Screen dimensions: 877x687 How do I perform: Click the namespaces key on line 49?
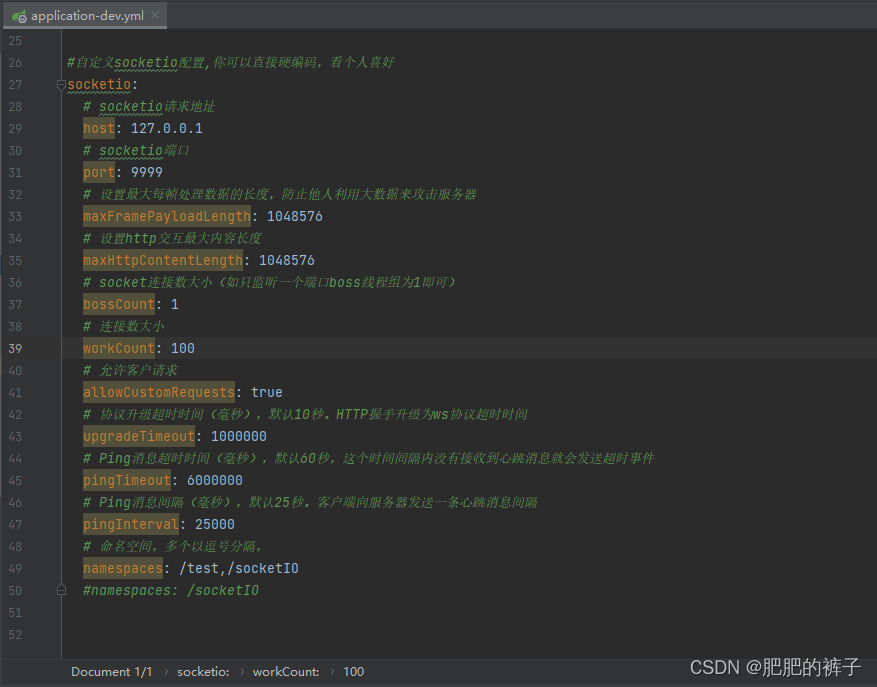tap(123, 568)
